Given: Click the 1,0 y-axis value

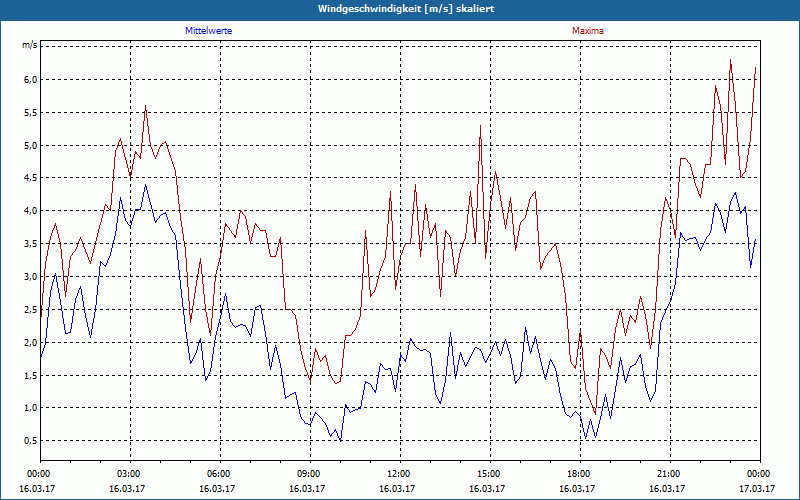Looking at the screenshot, I should tap(30, 408).
